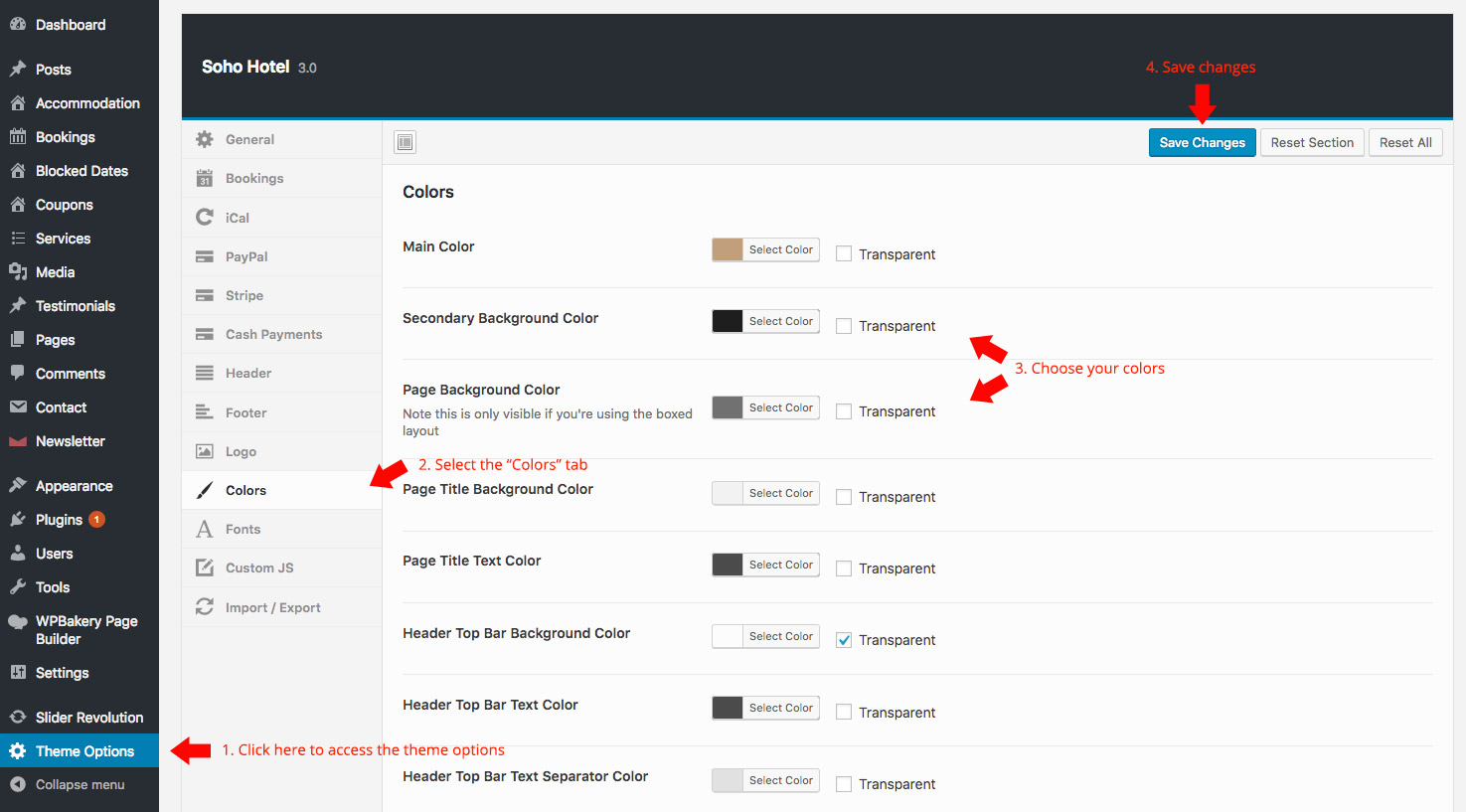
Task: Click the expand-all options icon beside Save Changes
Action: tap(405, 142)
